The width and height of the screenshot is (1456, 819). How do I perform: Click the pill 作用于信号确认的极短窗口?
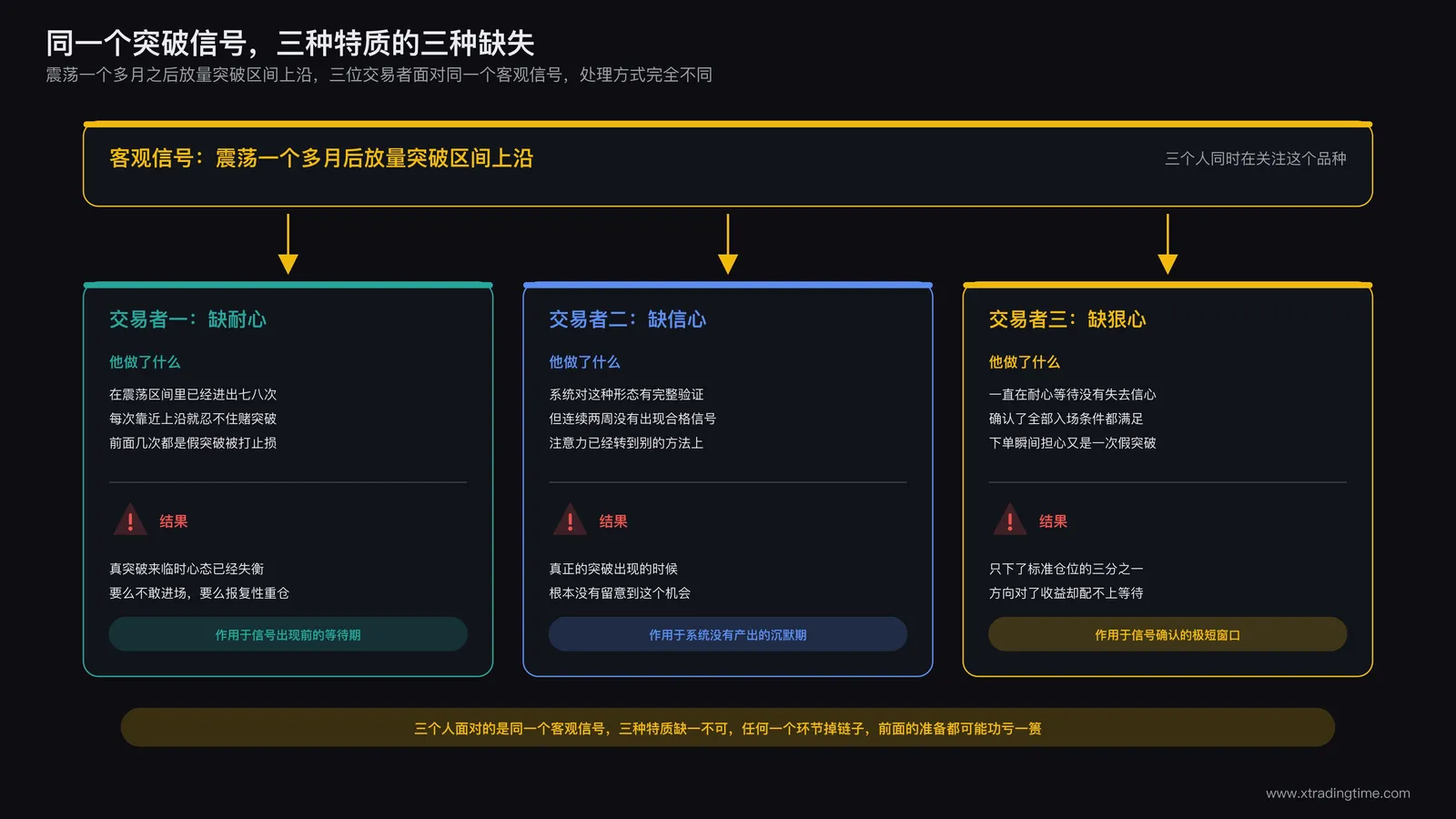coord(1168,634)
